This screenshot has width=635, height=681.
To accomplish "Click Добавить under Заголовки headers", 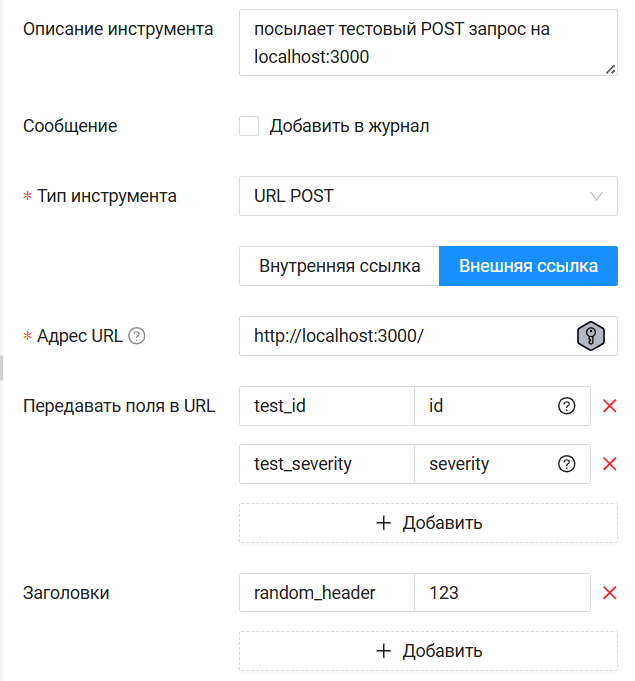I will tap(428, 651).
